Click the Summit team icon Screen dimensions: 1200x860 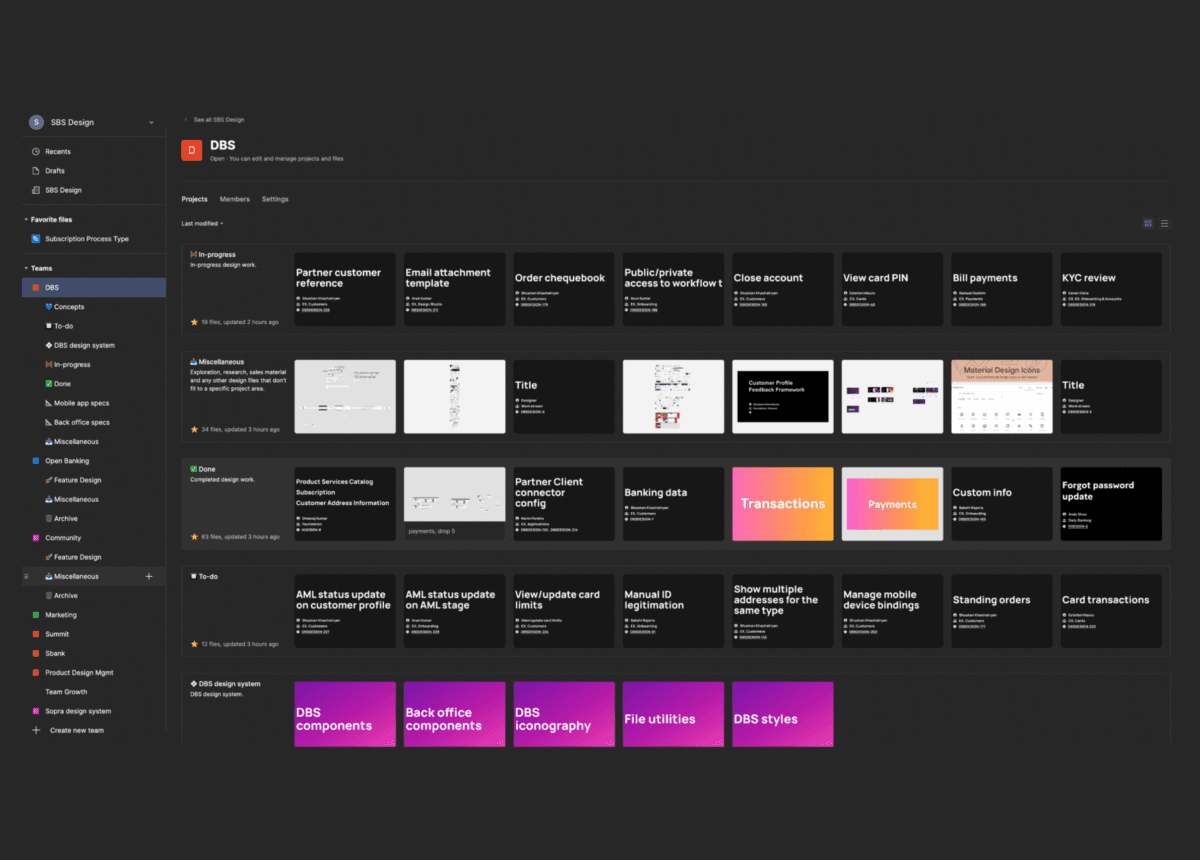click(36, 634)
